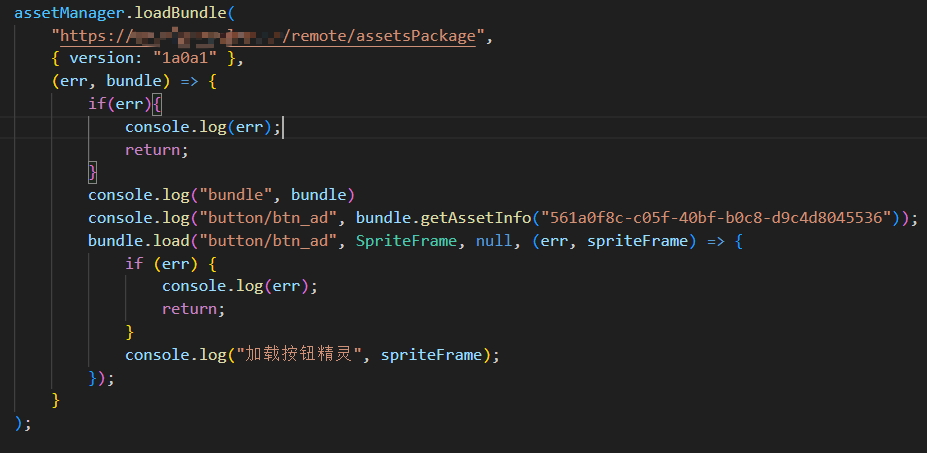Image resolution: width=927 pixels, height=453 pixels.
Task: Click the final closing parenthesis and semicolon
Action: (24, 423)
